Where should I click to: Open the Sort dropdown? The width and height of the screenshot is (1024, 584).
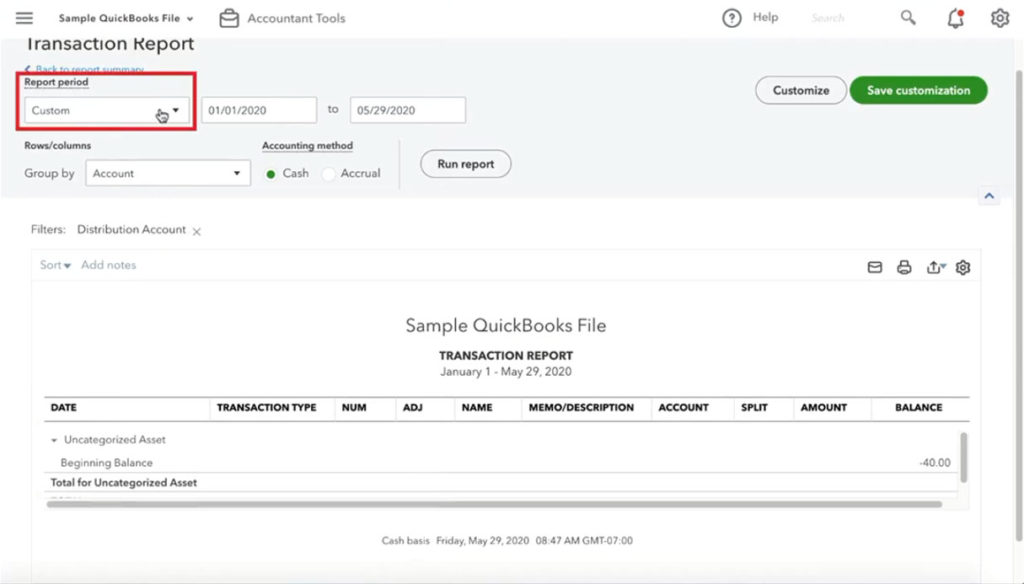tap(53, 264)
